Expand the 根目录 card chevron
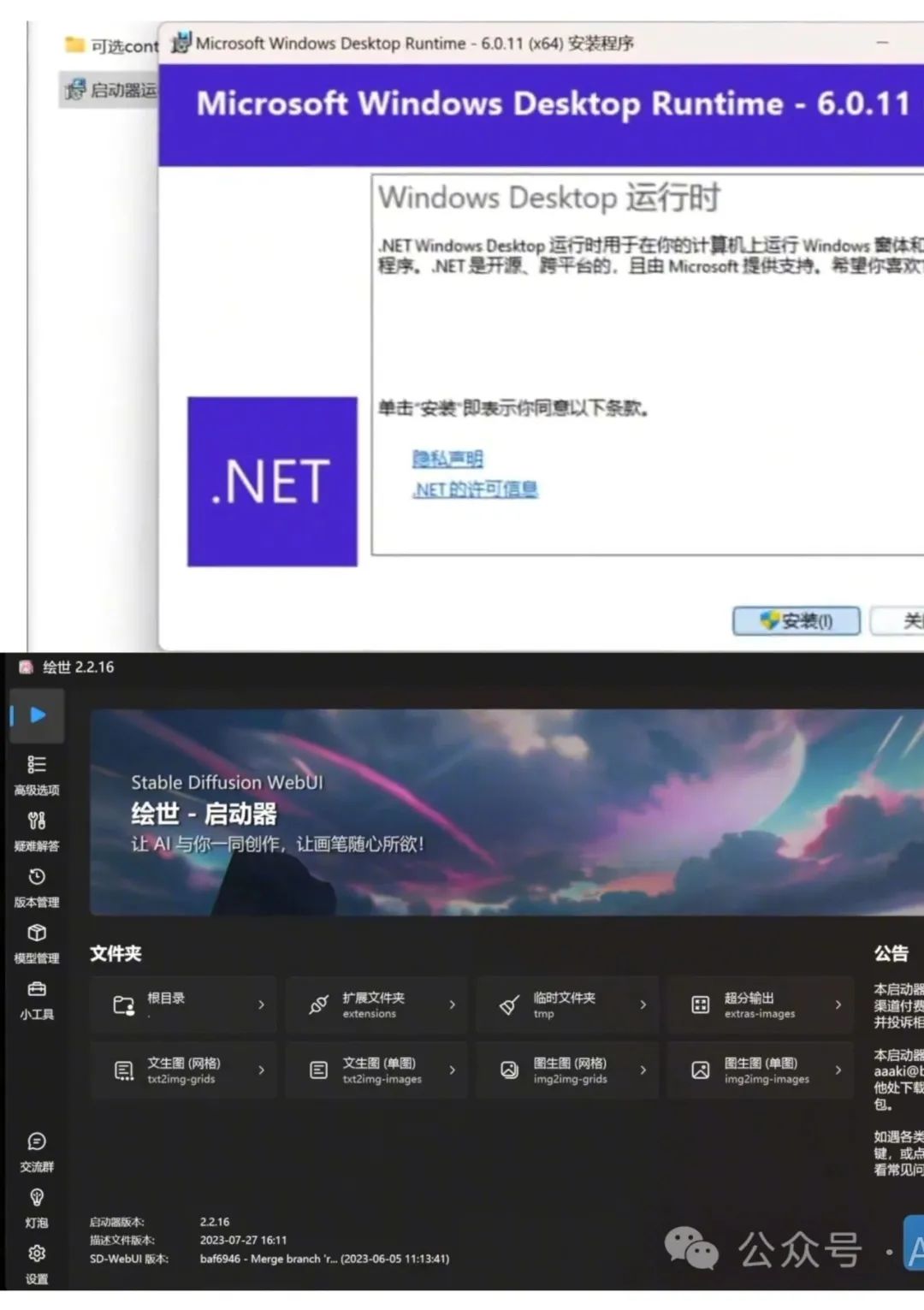The width and height of the screenshot is (924, 1310). pos(261,1005)
